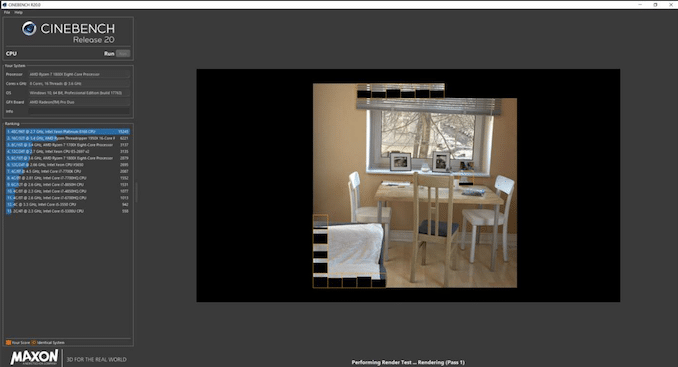Select ranking row 11 Intel Core i7-6700HQ

[x=67, y=198]
